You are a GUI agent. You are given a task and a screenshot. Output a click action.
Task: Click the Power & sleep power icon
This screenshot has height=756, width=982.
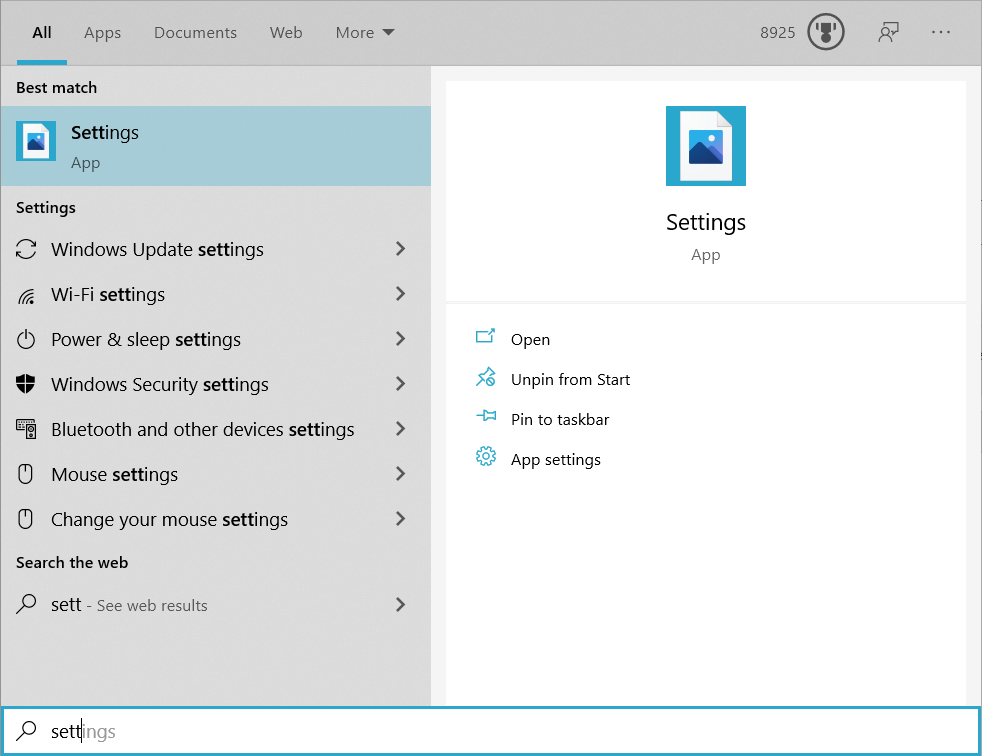coord(26,339)
